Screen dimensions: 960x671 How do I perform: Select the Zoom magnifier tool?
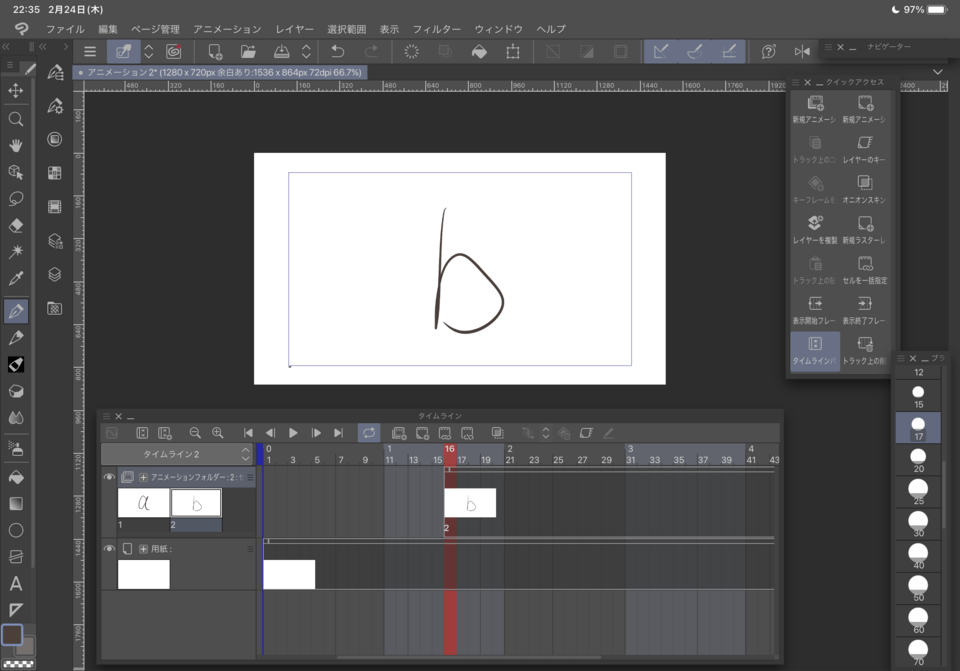[x=15, y=118]
